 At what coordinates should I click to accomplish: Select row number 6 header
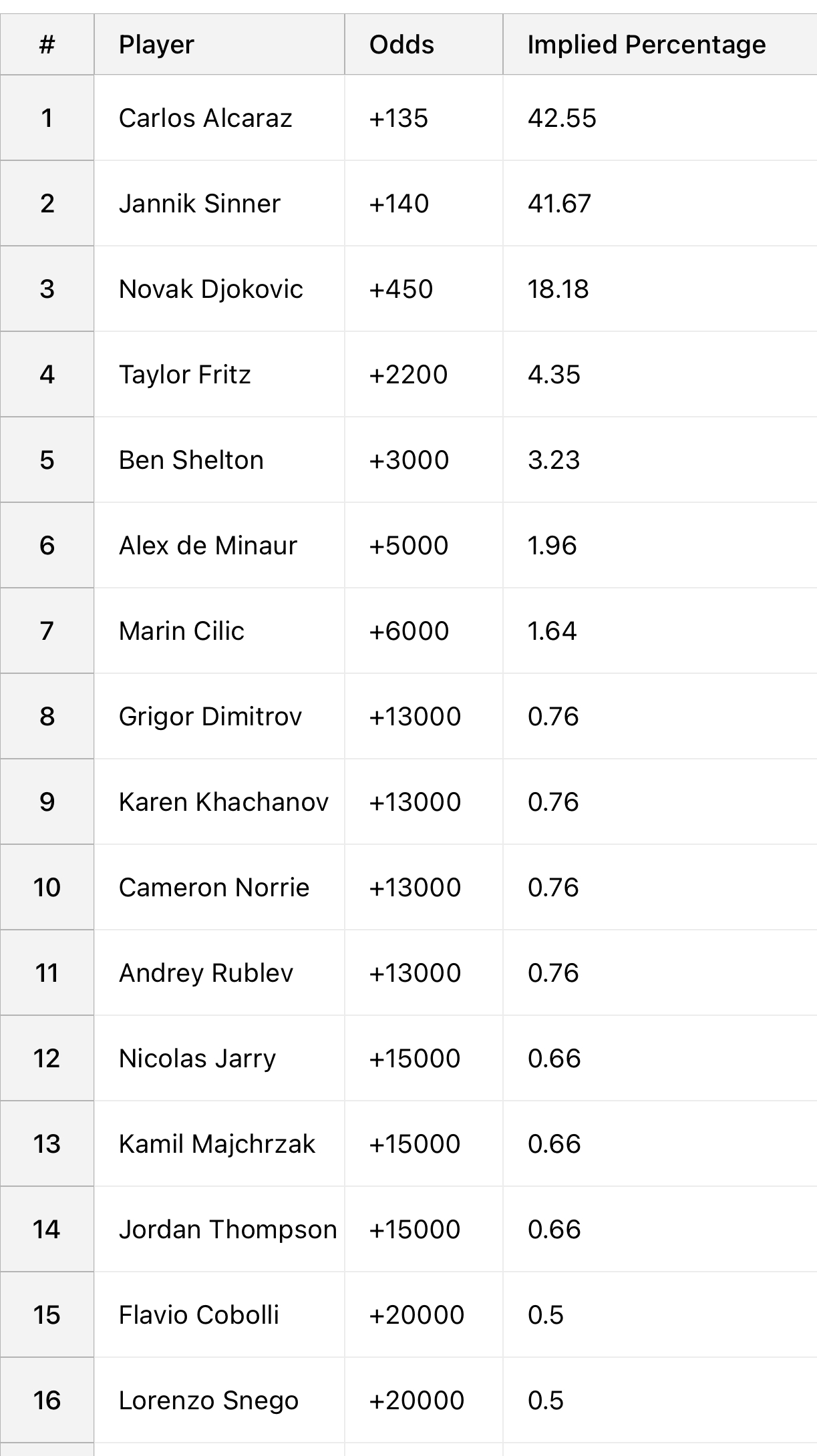click(x=47, y=545)
